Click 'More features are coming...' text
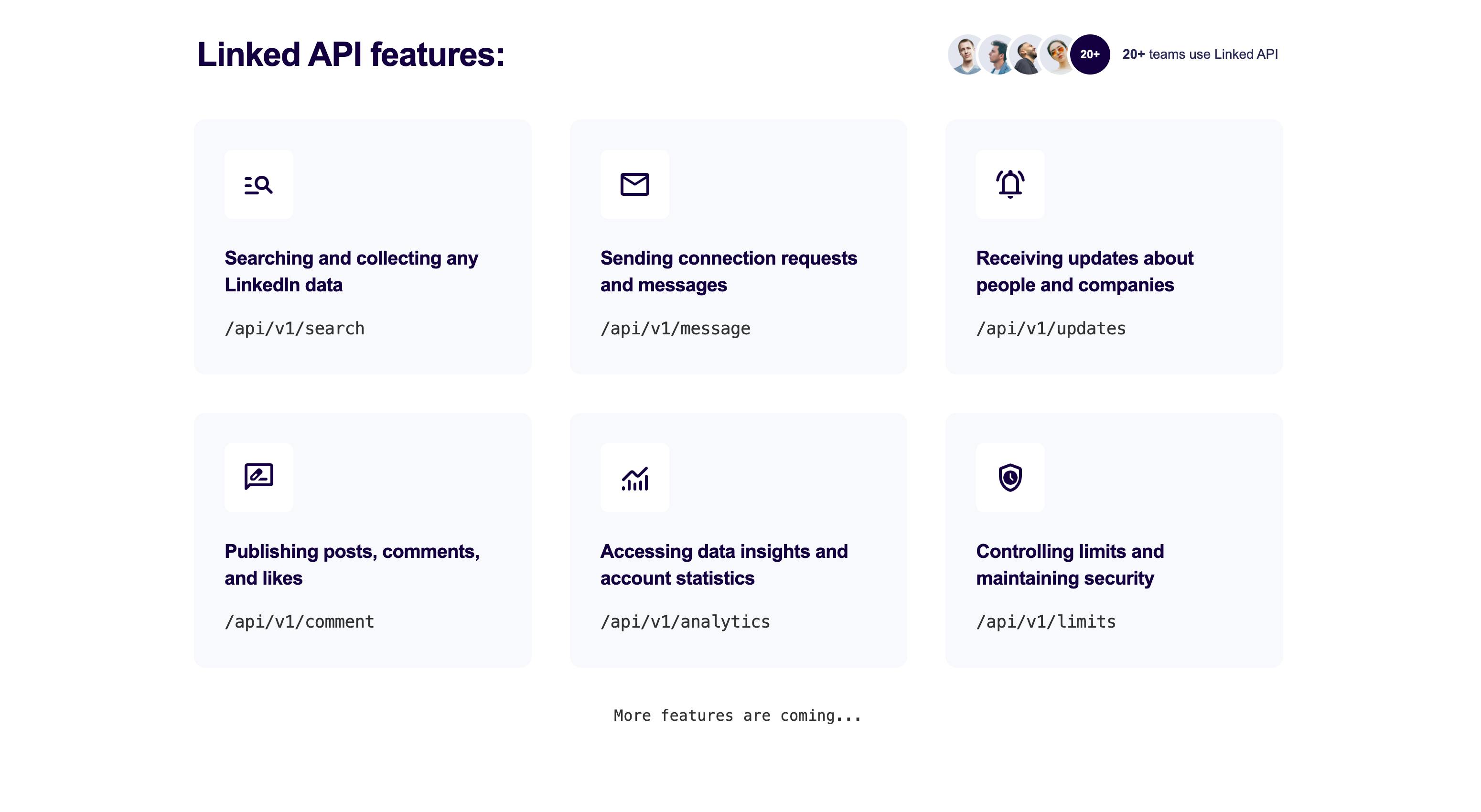This screenshot has height=812, width=1481. (x=738, y=716)
